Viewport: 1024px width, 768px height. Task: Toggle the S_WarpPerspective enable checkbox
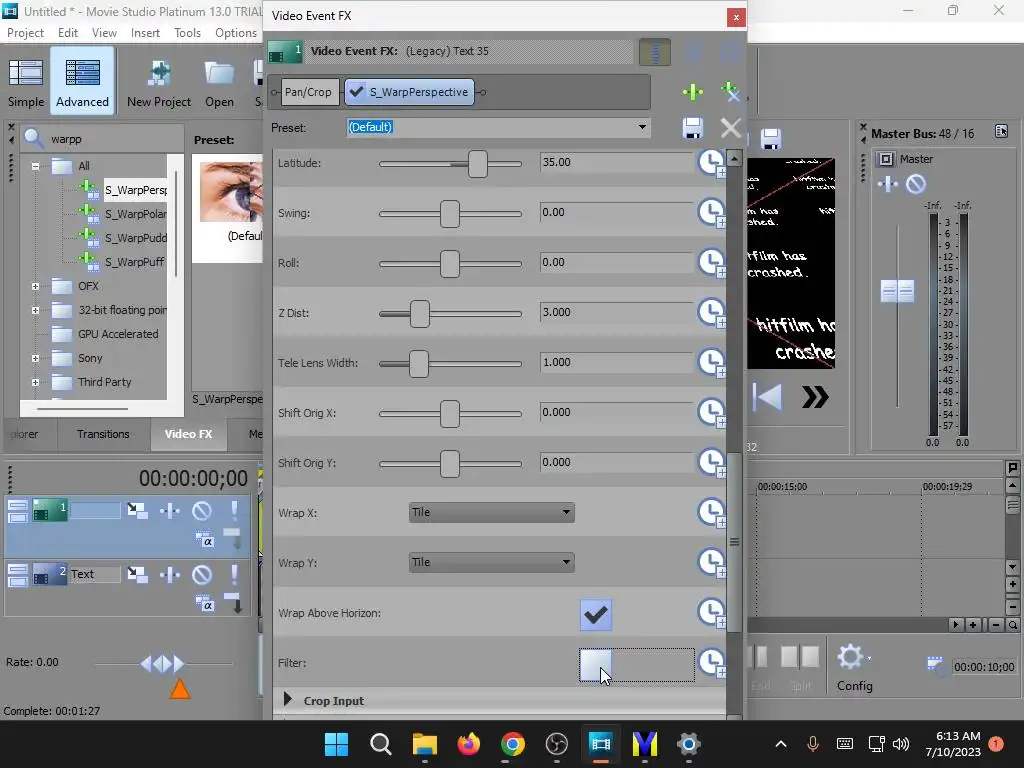coord(356,92)
